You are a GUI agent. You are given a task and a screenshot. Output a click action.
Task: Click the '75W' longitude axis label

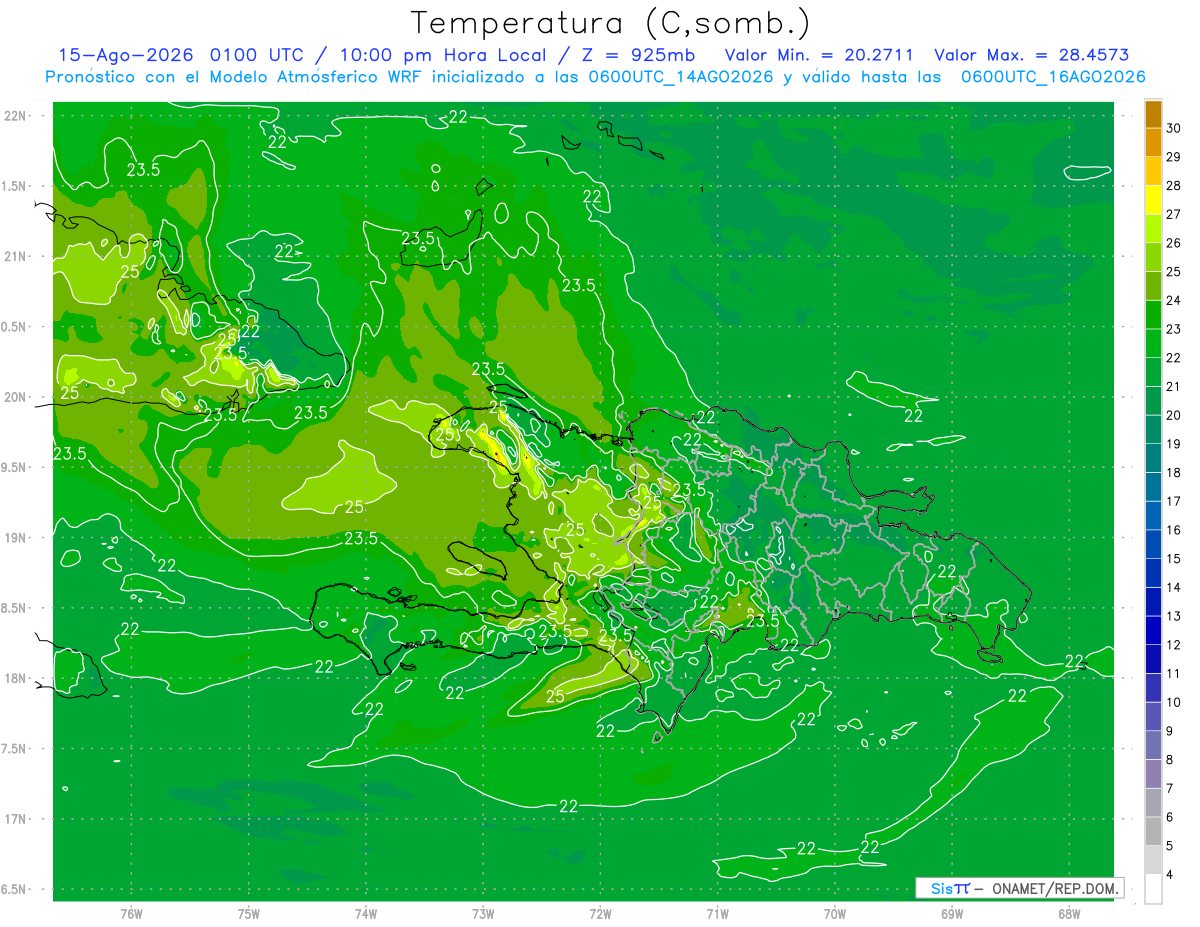coord(249,914)
